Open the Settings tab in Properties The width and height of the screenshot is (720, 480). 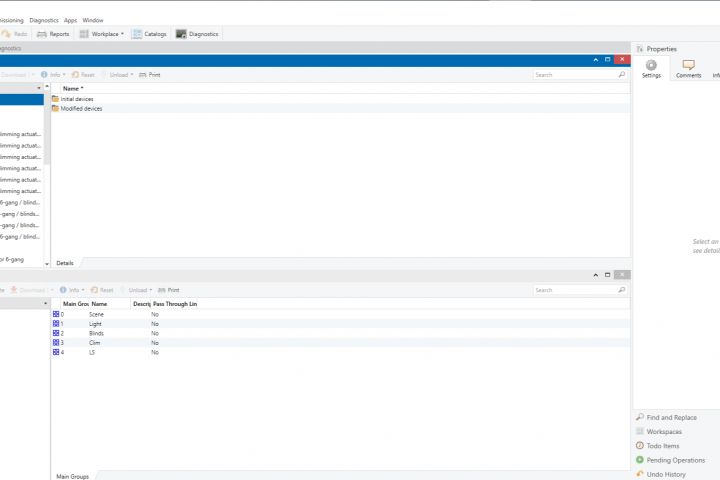pyautogui.click(x=651, y=69)
